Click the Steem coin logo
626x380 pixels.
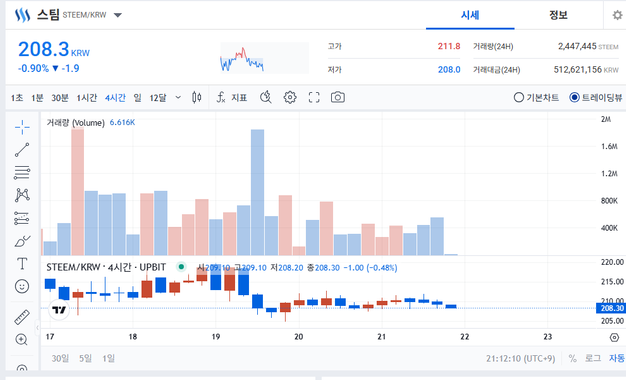22,15
